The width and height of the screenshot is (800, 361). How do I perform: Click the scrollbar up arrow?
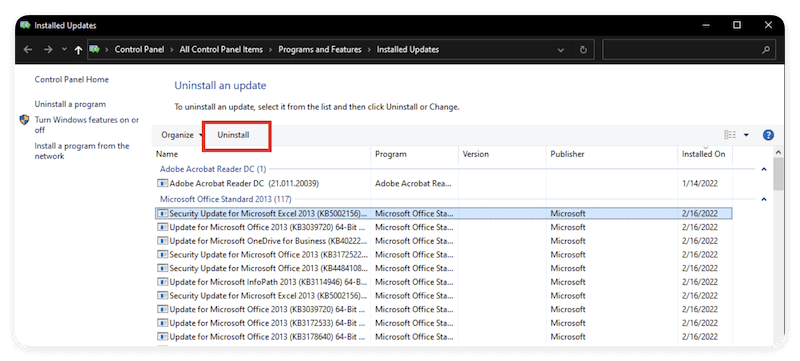point(779,152)
